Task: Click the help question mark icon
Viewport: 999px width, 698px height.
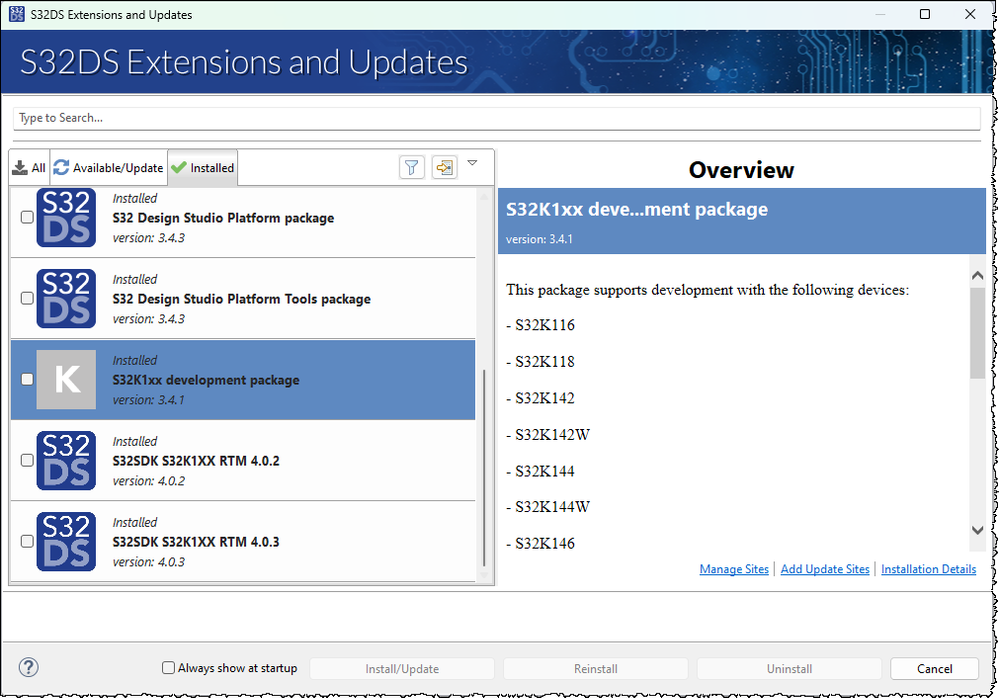Action: pos(29,668)
